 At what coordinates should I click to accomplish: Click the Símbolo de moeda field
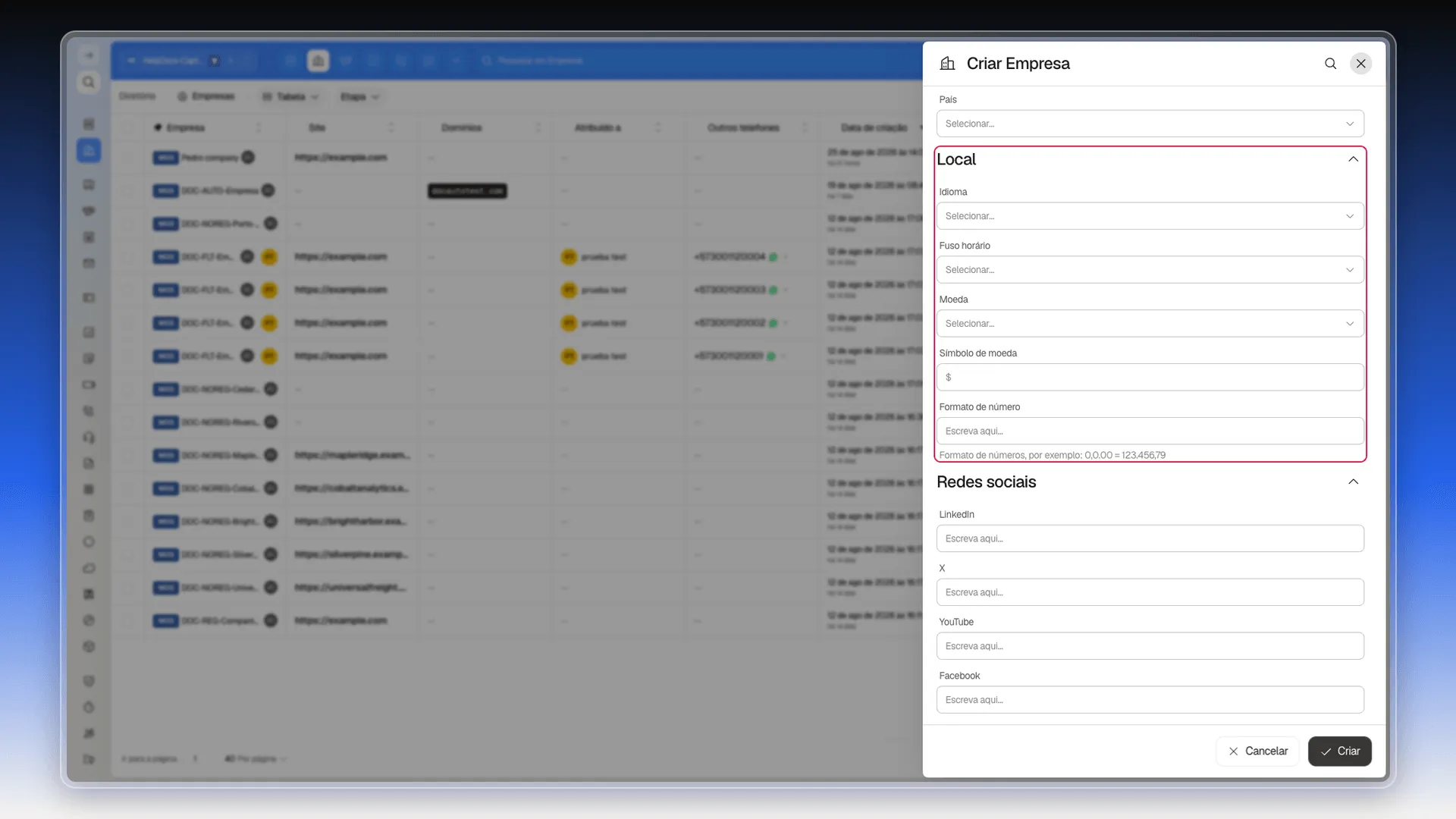pyautogui.click(x=1150, y=378)
